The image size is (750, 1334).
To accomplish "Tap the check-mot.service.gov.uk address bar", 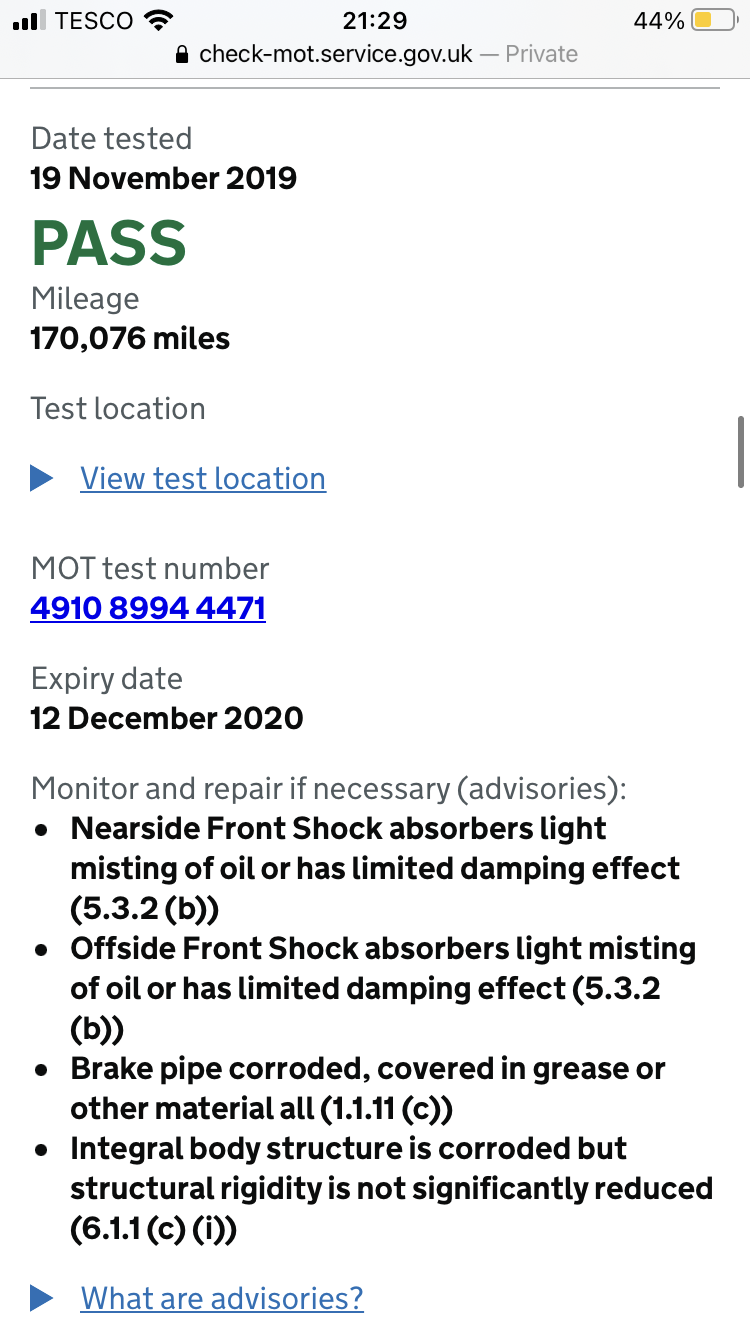I will pos(336,54).
